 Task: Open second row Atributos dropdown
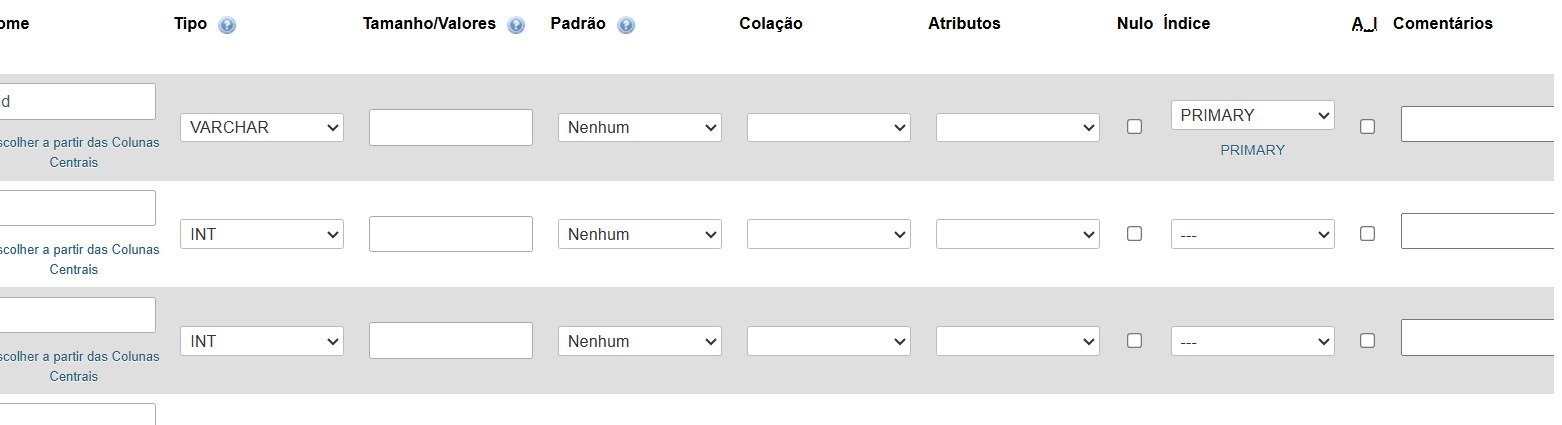[1017, 234]
